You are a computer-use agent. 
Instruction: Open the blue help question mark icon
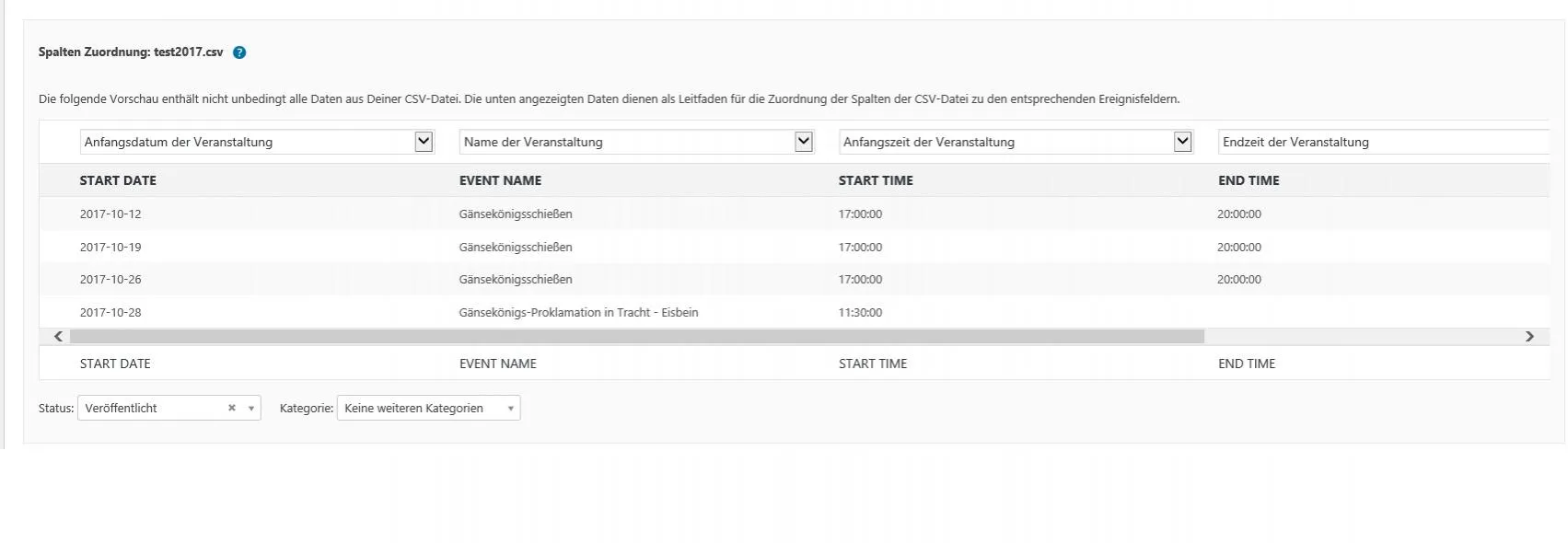tap(239, 52)
